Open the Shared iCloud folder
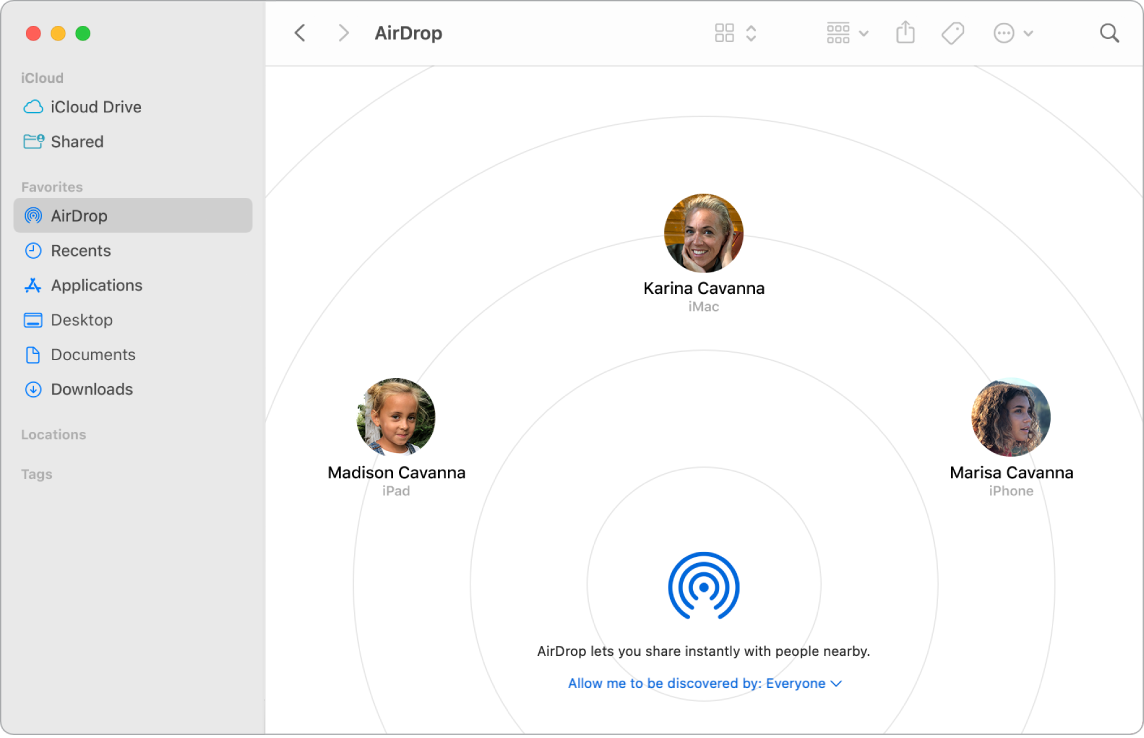 (76, 141)
